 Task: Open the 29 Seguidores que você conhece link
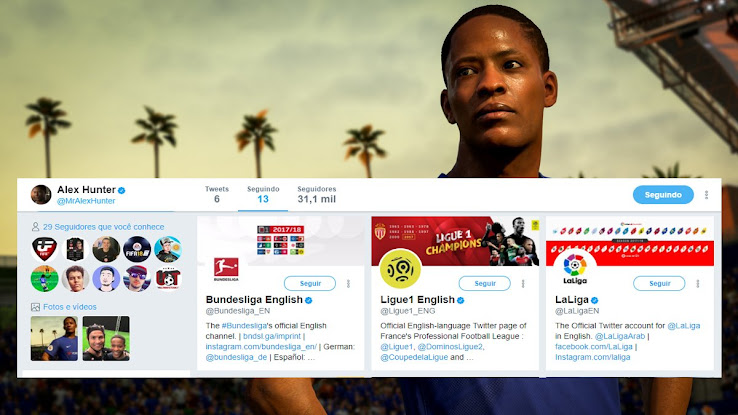(x=104, y=227)
